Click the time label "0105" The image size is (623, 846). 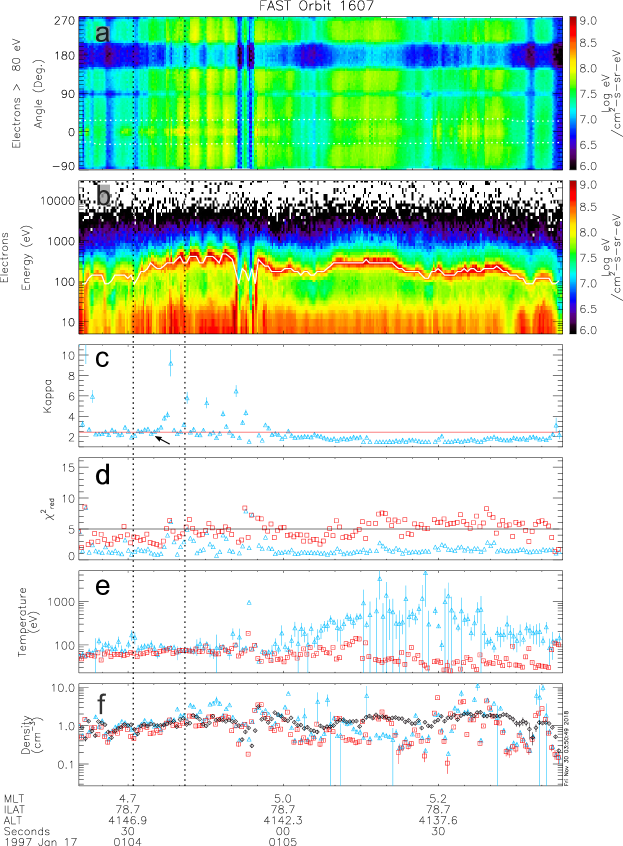(x=283, y=841)
